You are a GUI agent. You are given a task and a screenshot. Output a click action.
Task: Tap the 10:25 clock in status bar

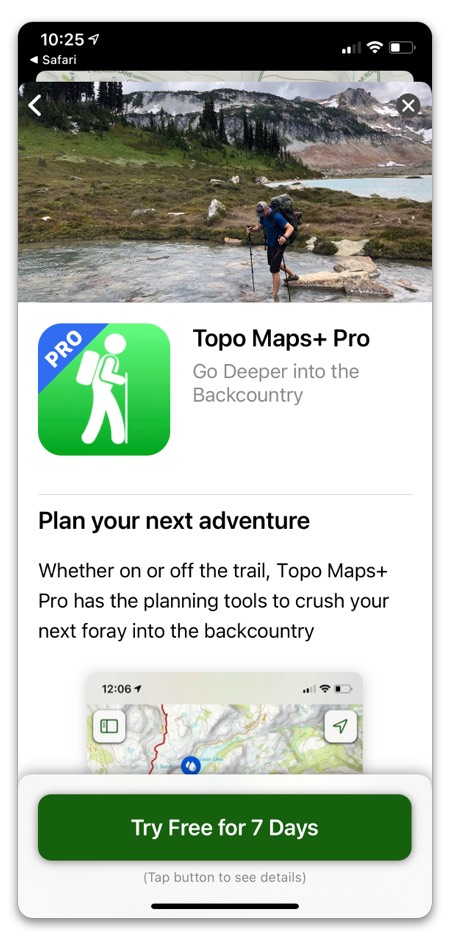coord(62,40)
